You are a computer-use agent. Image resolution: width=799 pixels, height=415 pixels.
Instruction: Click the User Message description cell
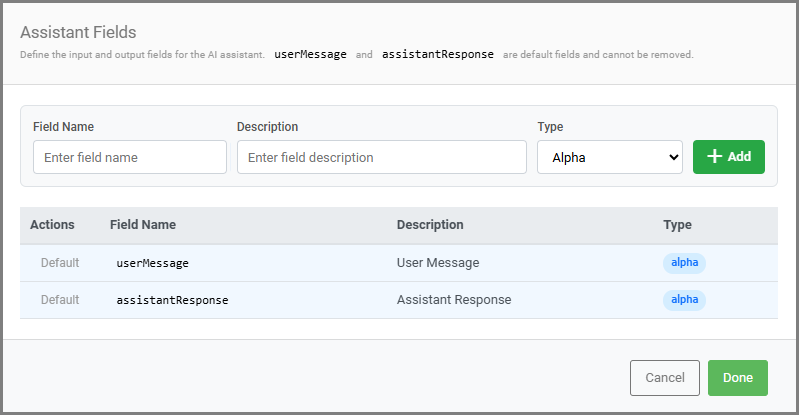point(438,263)
